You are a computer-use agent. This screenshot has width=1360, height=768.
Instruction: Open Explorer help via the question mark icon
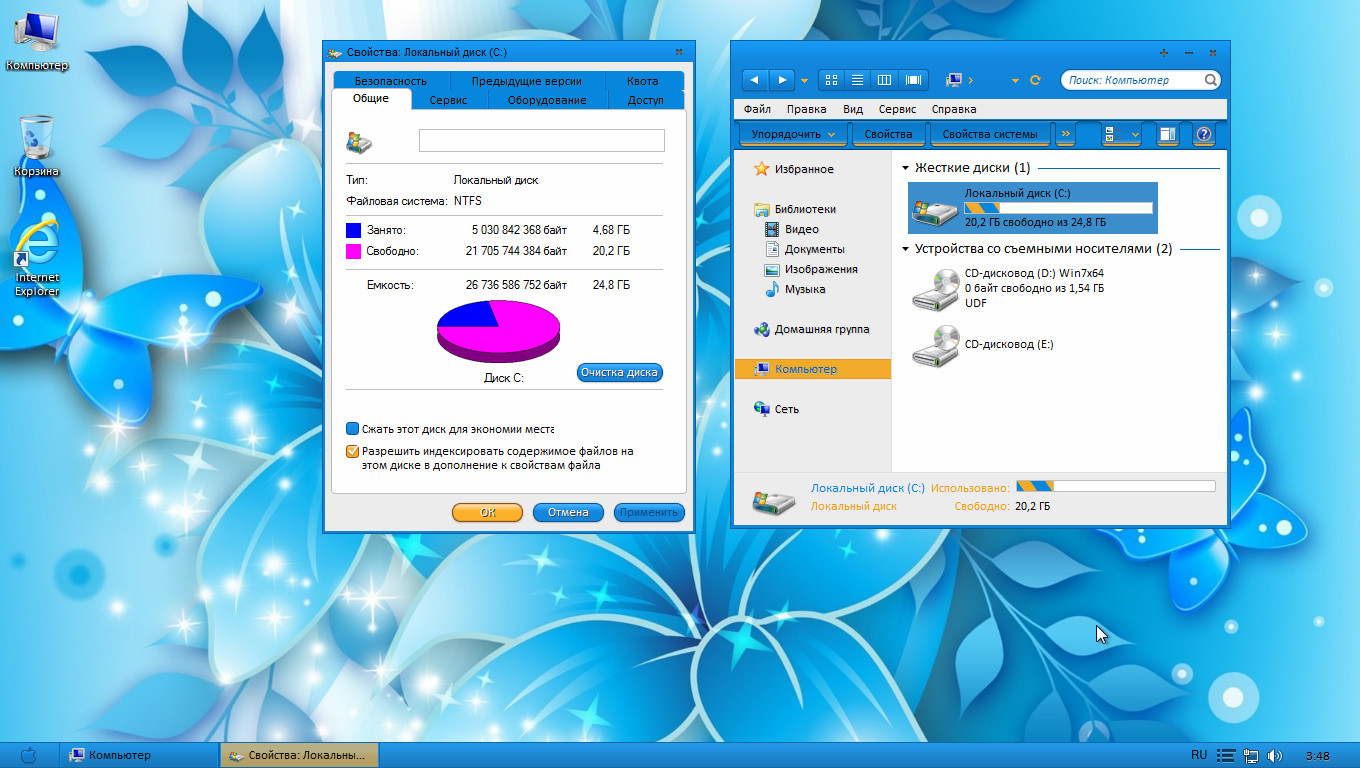1204,134
